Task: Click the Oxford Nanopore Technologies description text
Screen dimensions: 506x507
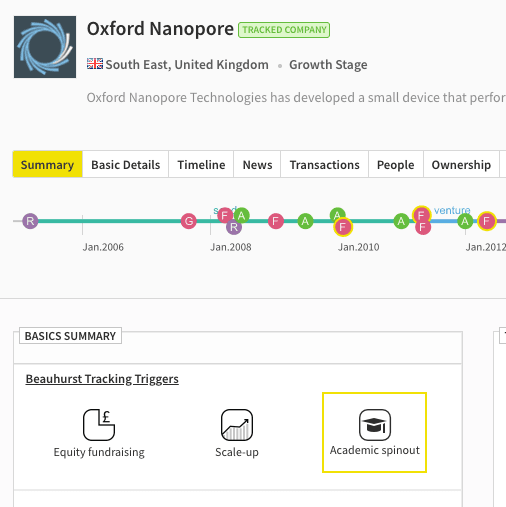Action: pos(296,98)
